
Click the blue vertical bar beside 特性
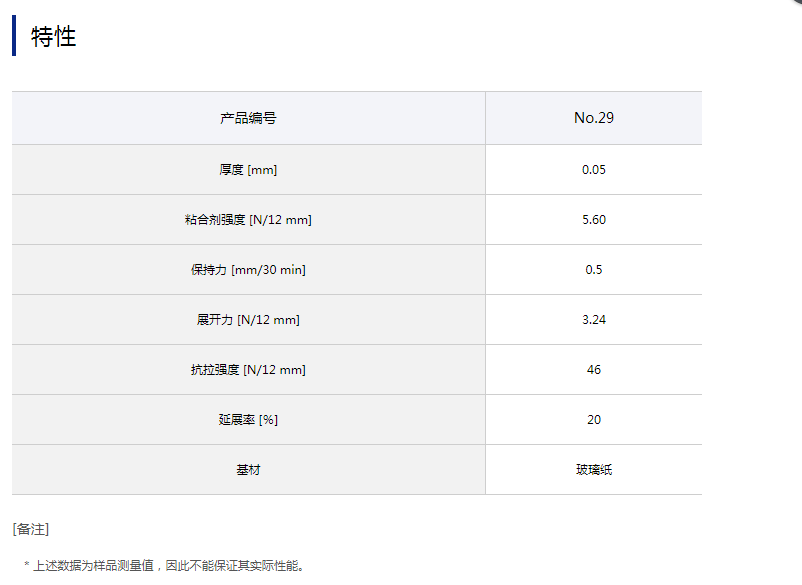coord(14,36)
